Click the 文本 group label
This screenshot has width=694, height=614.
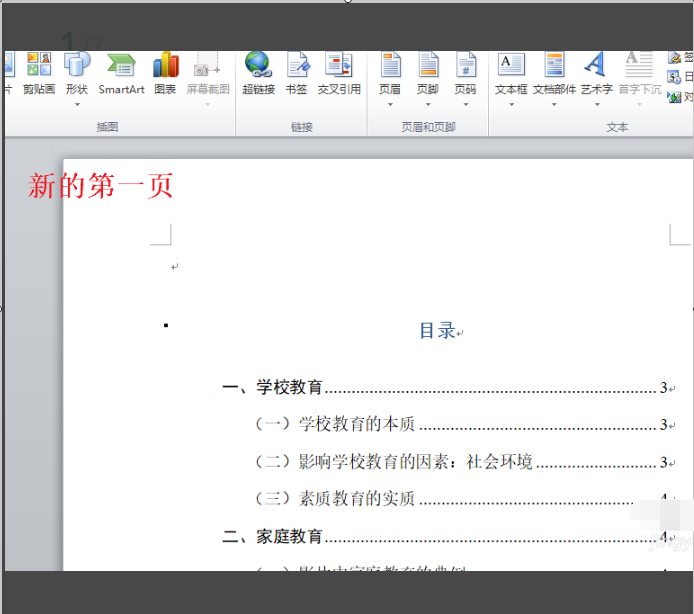point(617,127)
